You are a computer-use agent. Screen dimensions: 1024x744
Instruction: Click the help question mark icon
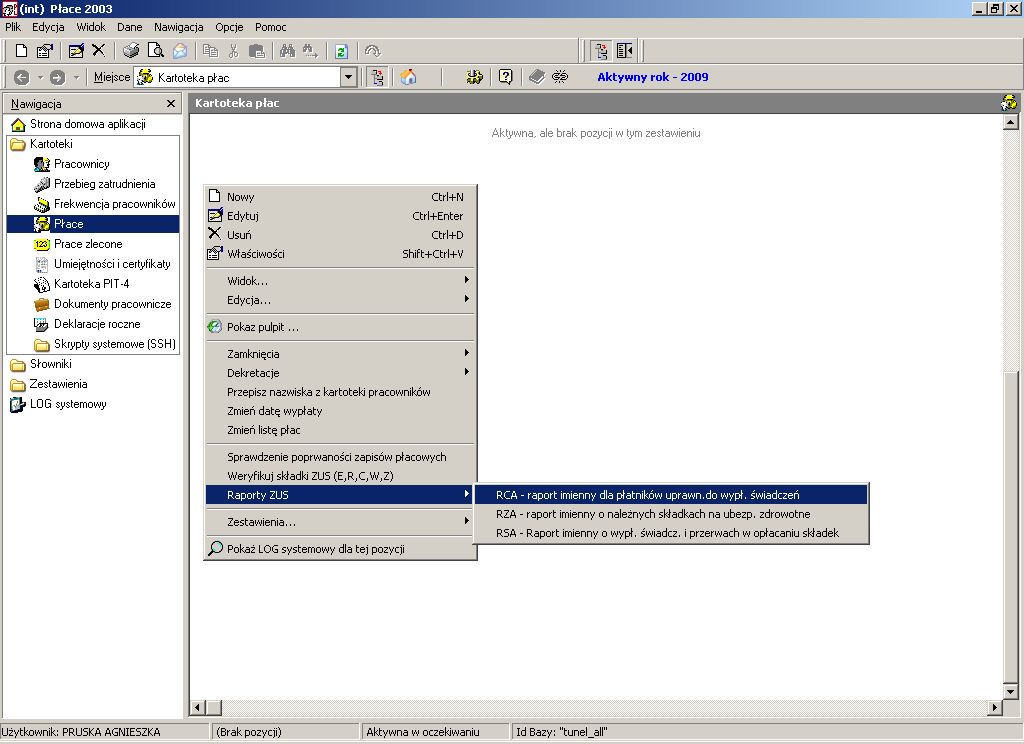(x=505, y=77)
